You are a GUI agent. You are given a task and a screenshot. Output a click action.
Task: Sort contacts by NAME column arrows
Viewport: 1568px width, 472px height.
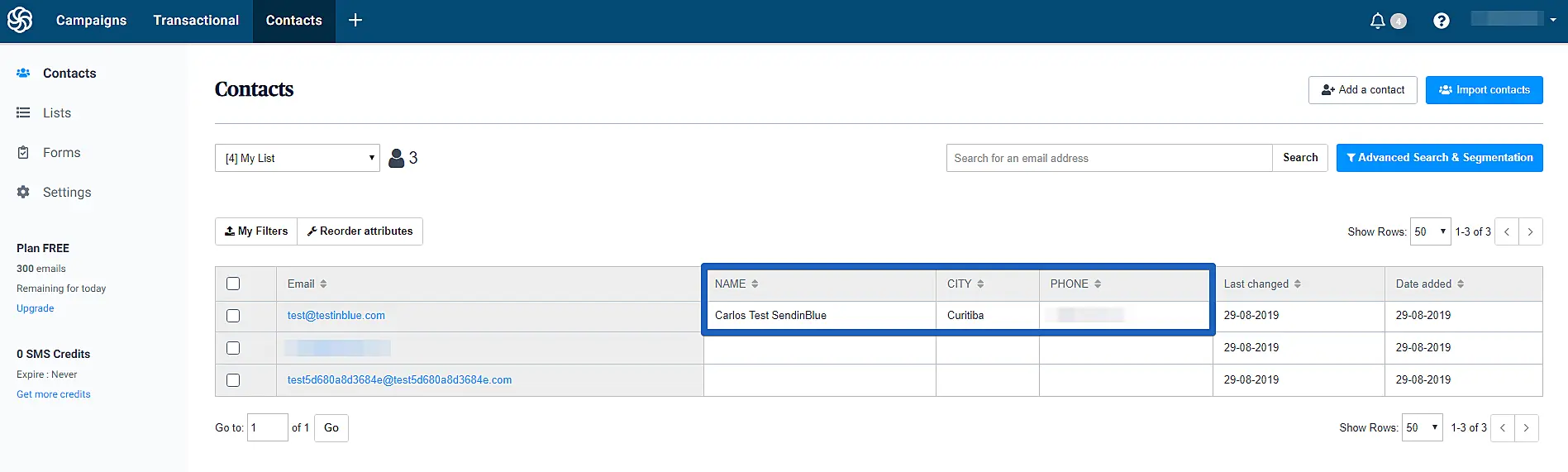[x=755, y=284]
